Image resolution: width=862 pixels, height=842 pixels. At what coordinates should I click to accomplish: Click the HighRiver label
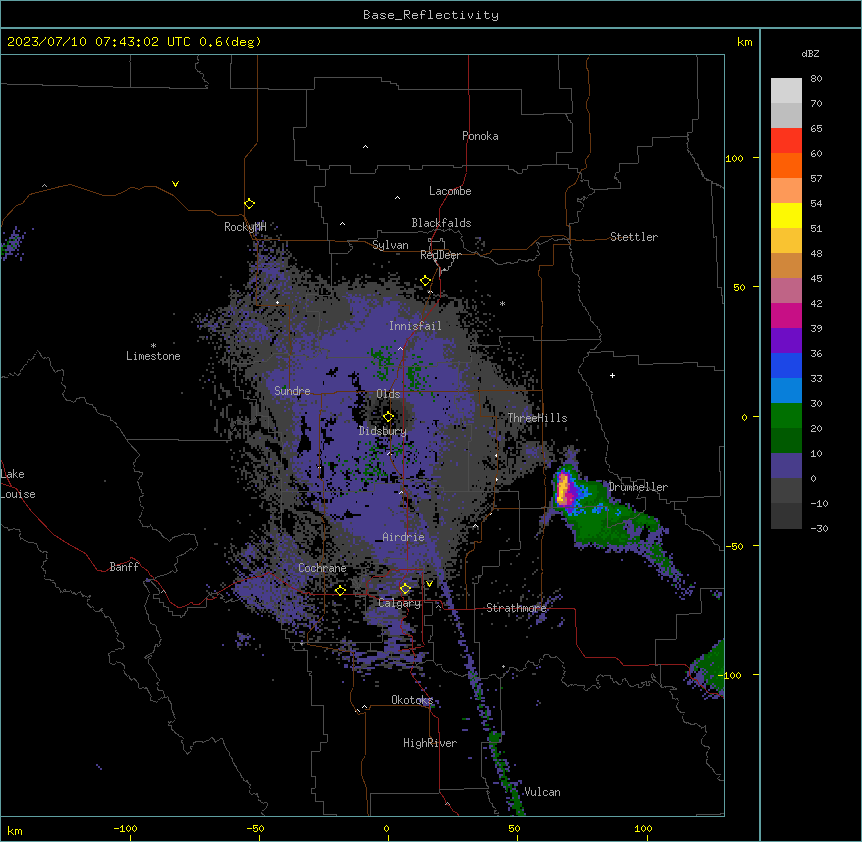pos(430,743)
